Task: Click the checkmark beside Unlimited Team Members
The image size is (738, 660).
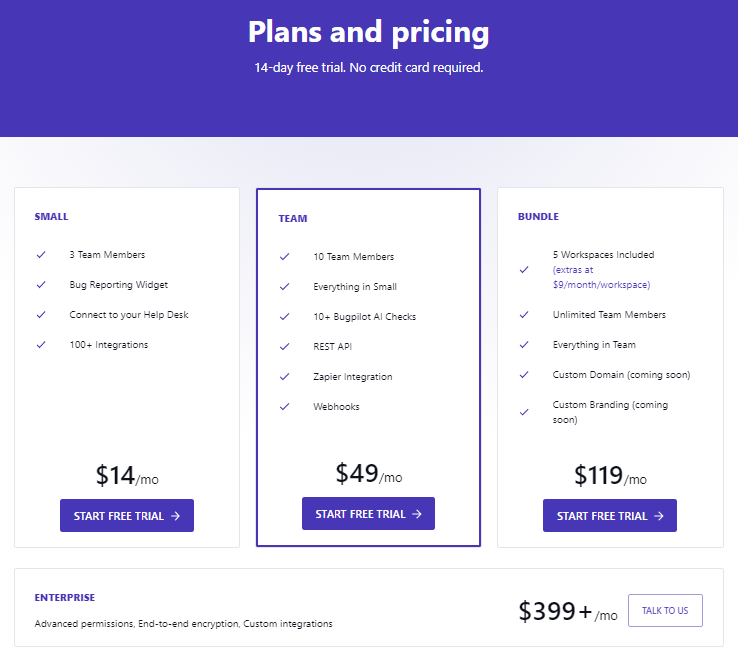Action: [524, 314]
